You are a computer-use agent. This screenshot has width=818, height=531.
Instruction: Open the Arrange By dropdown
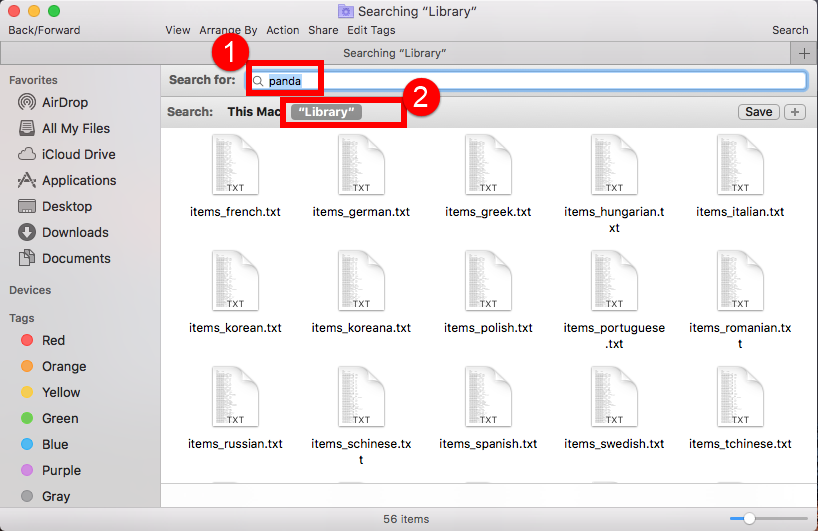[228, 31]
